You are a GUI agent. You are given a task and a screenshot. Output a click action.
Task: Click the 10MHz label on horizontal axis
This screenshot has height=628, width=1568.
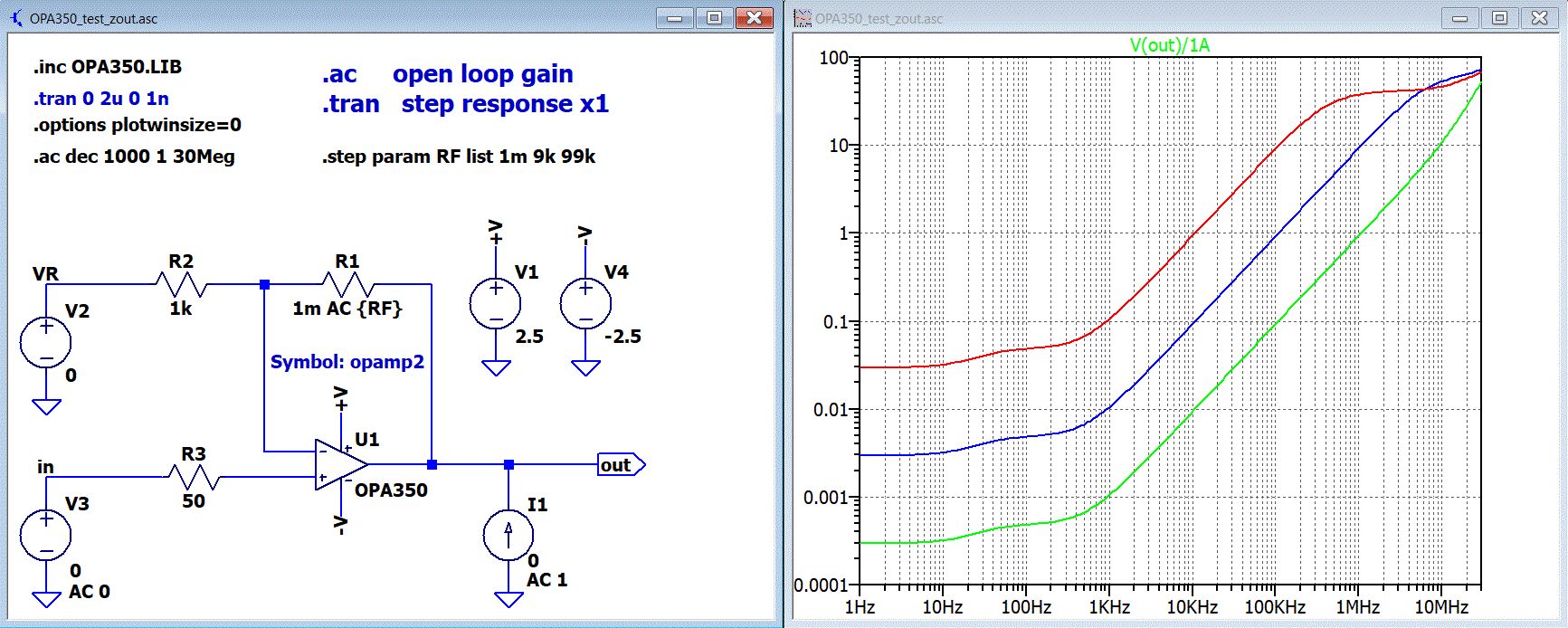(x=1441, y=607)
